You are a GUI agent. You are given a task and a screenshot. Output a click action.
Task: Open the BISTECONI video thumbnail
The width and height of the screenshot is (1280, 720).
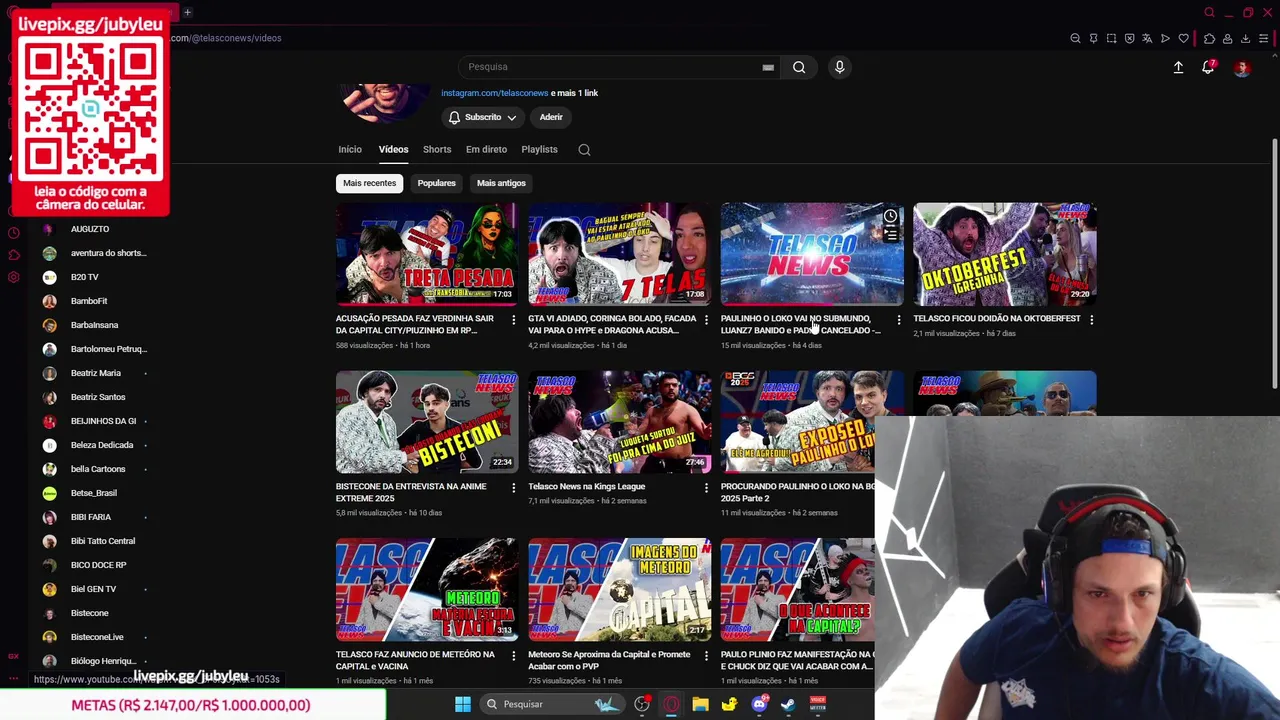[427, 422]
